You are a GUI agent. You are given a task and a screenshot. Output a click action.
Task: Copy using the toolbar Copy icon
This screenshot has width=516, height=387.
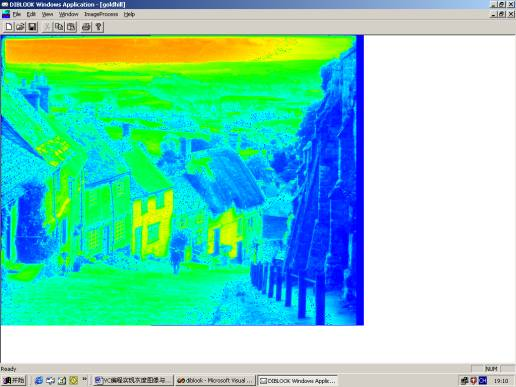59,27
